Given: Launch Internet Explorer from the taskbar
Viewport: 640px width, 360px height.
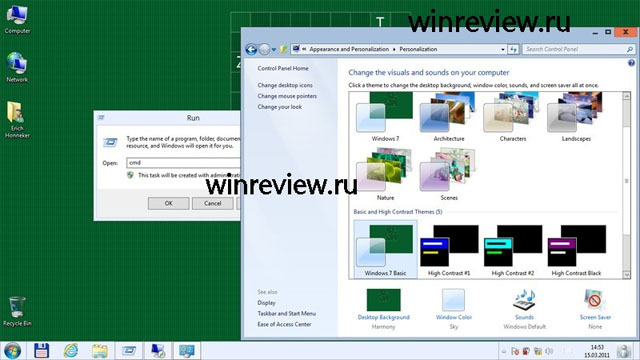Looking at the screenshot, I should [x=71, y=351].
